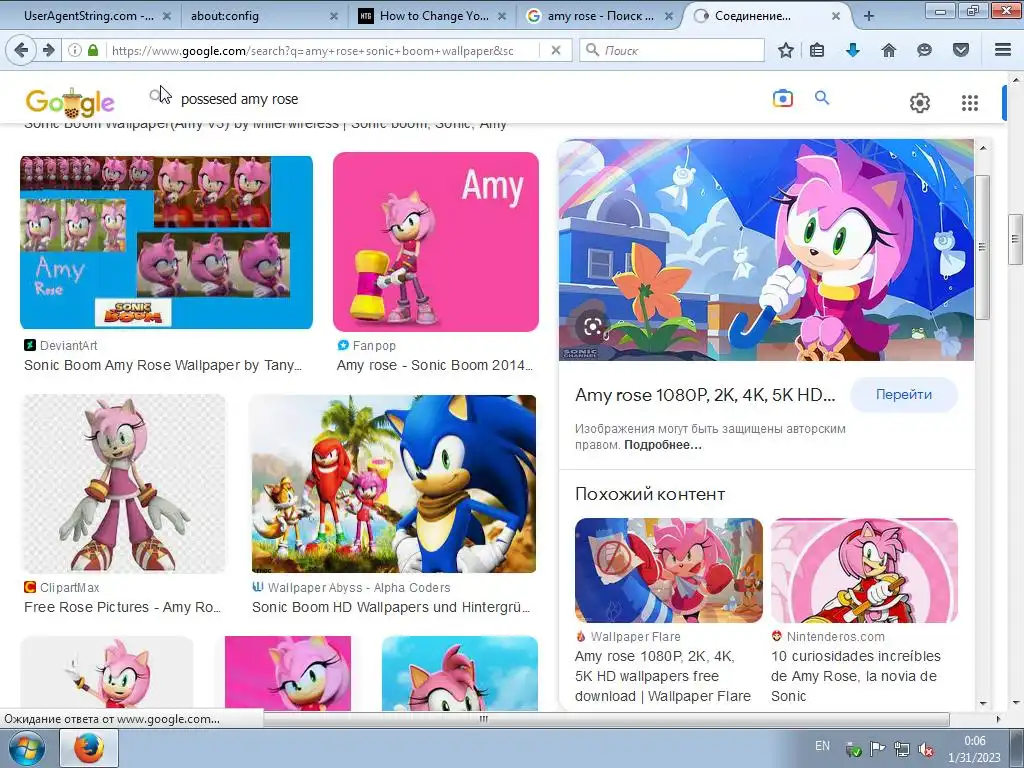Click the green shield tray icon

click(x=853, y=750)
